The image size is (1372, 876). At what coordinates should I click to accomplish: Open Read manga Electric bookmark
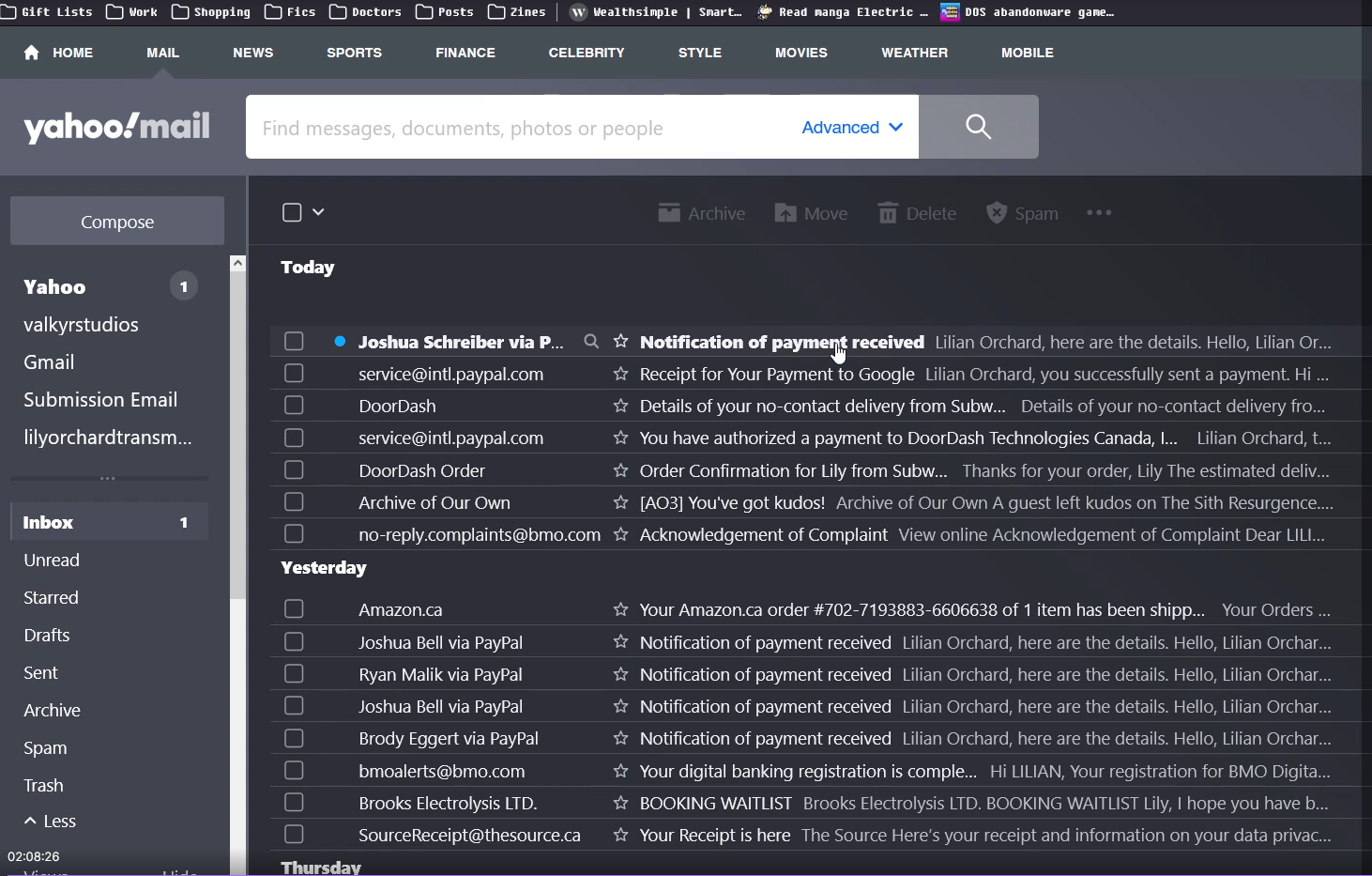click(843, 12)
